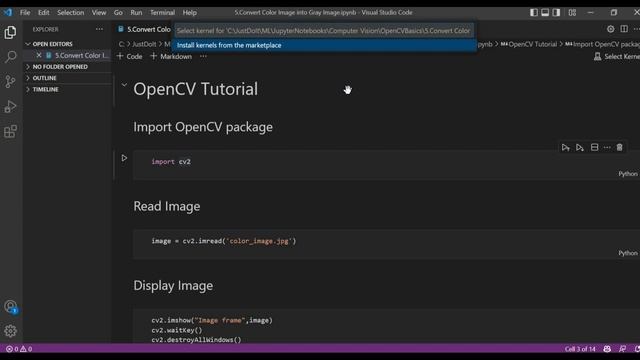Open Customize Layout icon
Viewport: 640px width, 360px height.
(x=572, y=13)
